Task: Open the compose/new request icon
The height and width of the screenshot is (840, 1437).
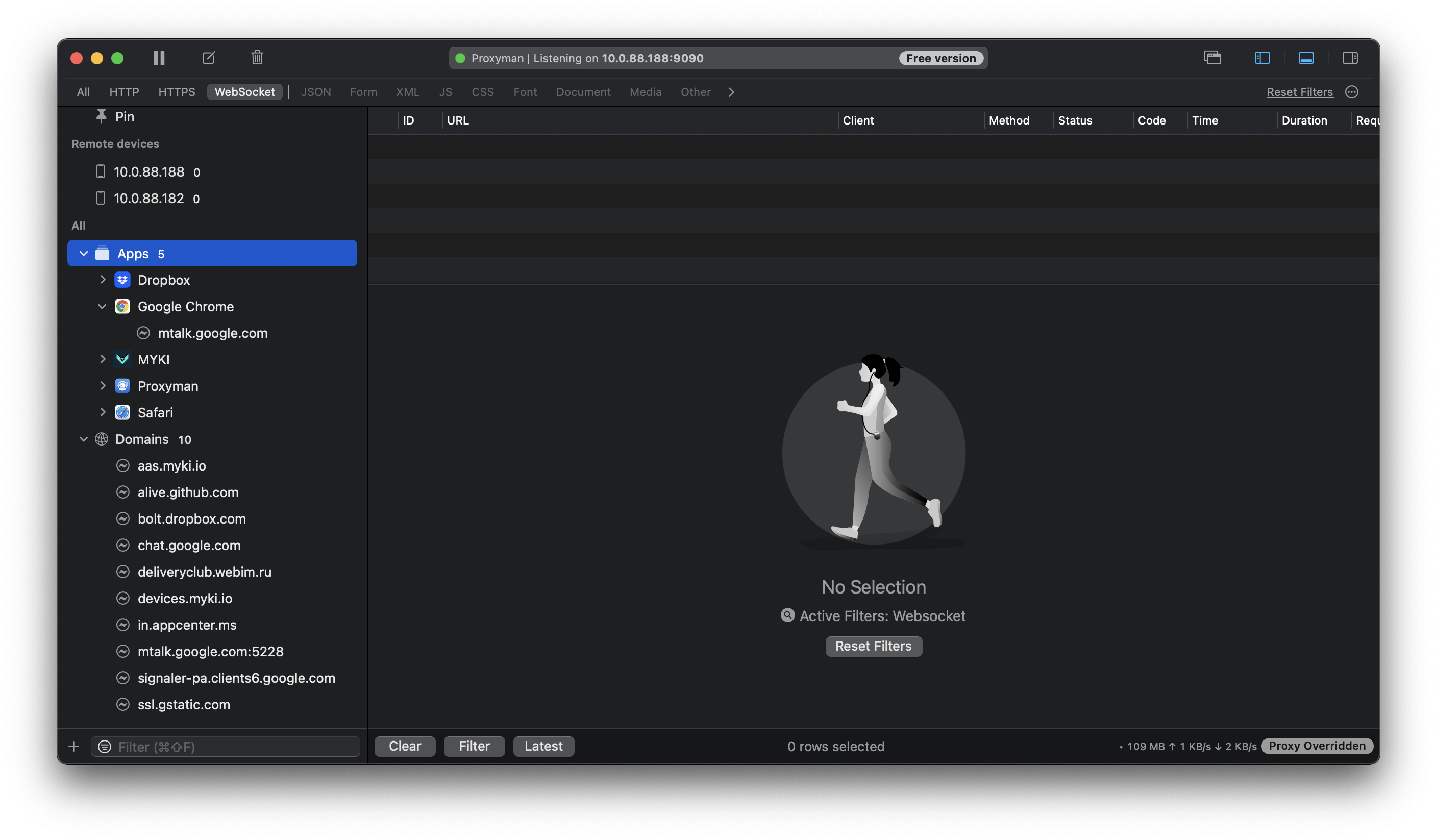Action: (x=208, y=58)
